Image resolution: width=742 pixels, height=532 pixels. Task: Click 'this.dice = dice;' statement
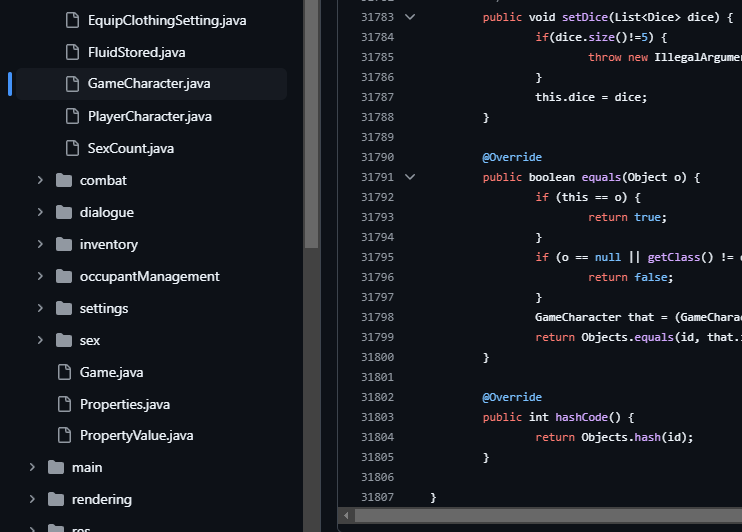591,97
